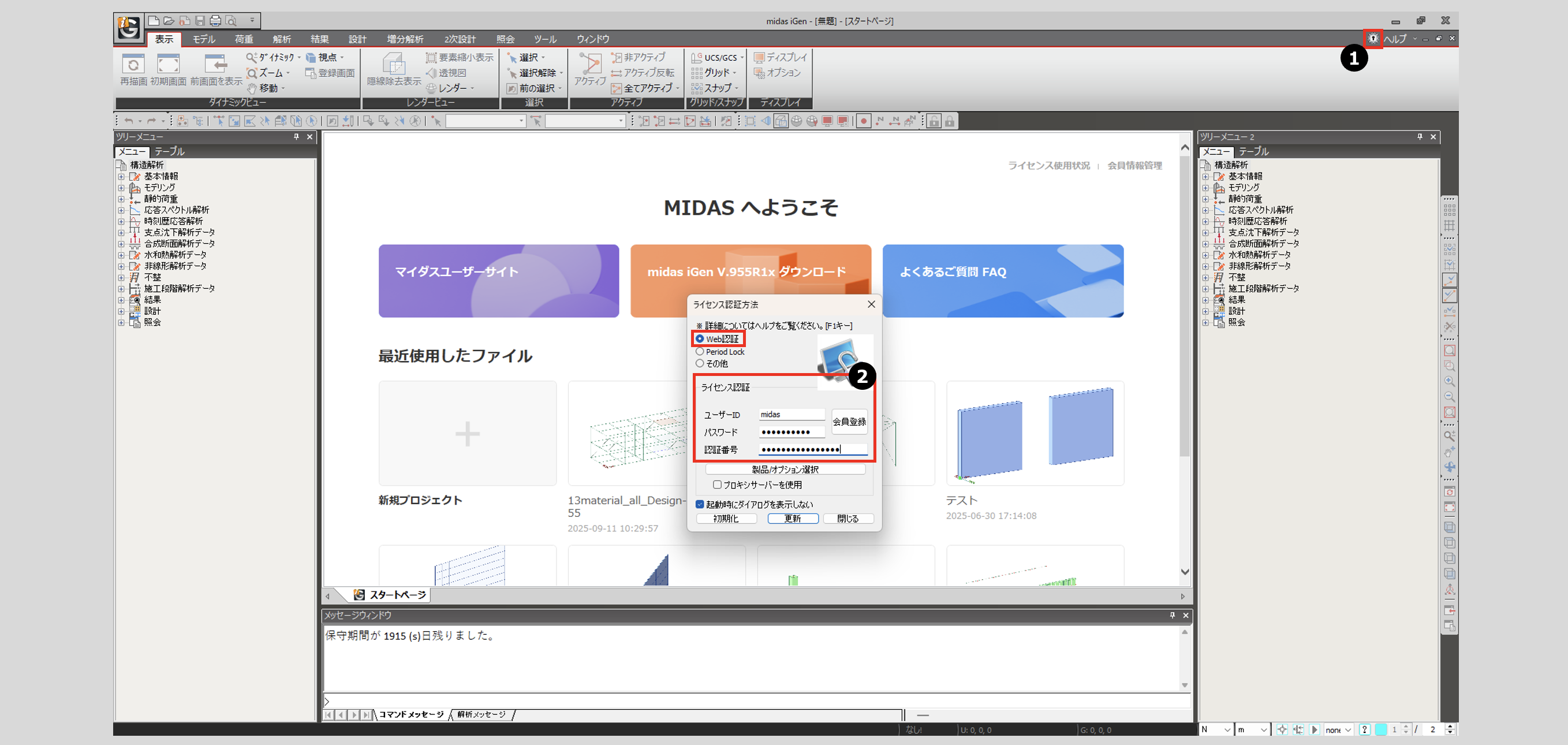Click the 再描画 redraw icon
The image size is (1568, 745).
133,64
